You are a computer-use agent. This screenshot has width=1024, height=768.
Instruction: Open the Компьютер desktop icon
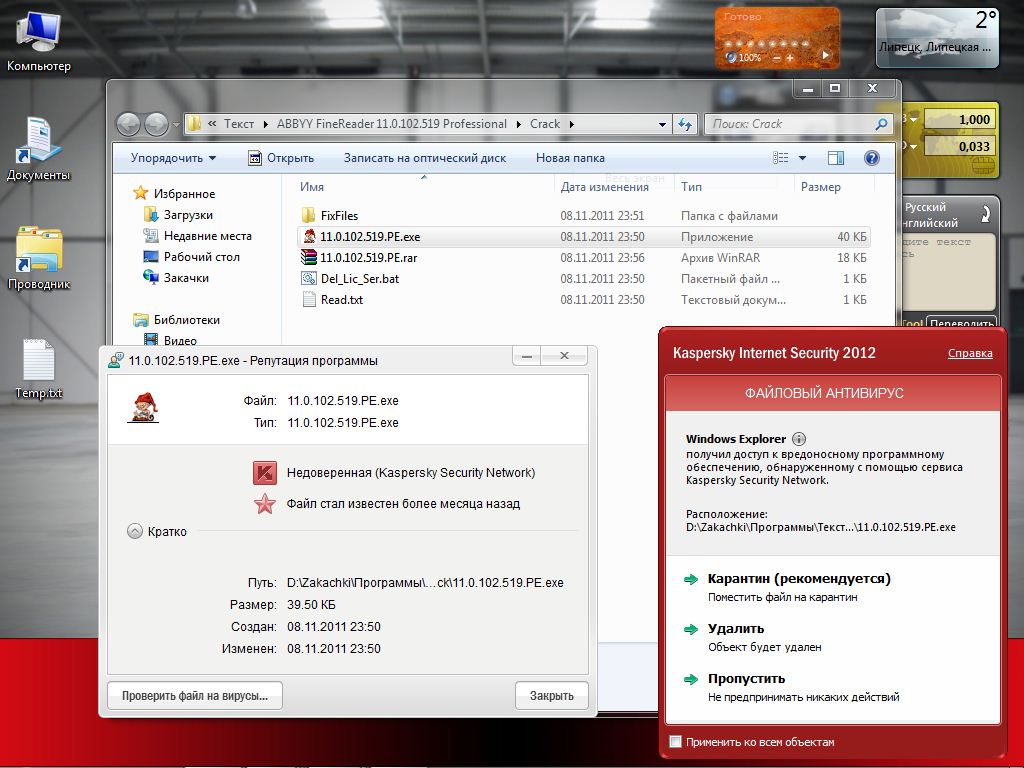pos(39,42)
